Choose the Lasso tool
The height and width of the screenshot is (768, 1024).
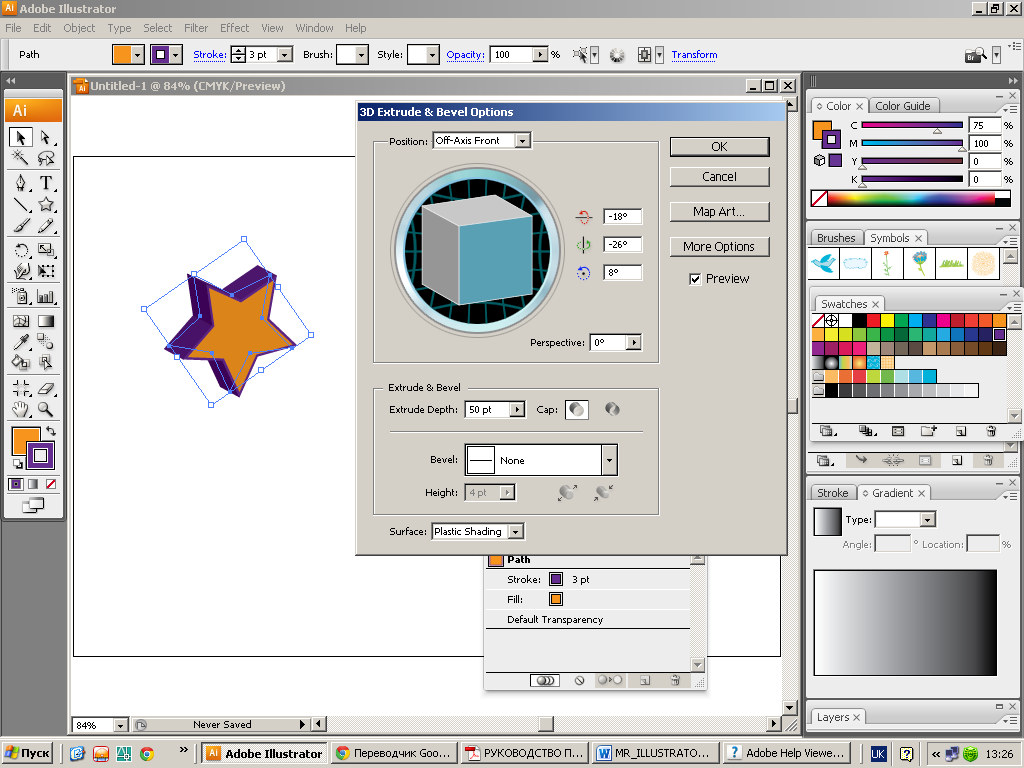(45, 158)
